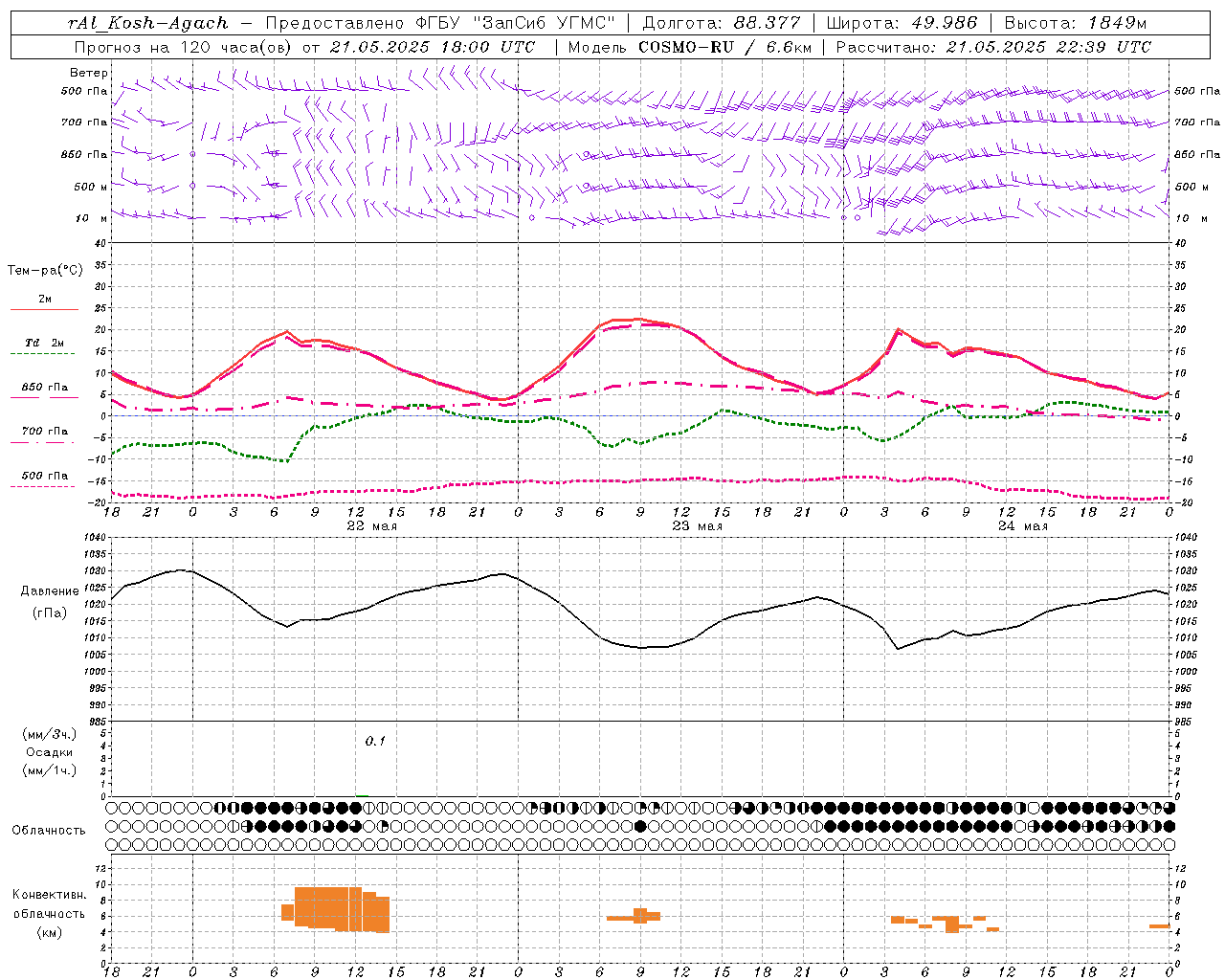Click the dotted pink line sample under 500 гПа legend

tap(44, 486)
